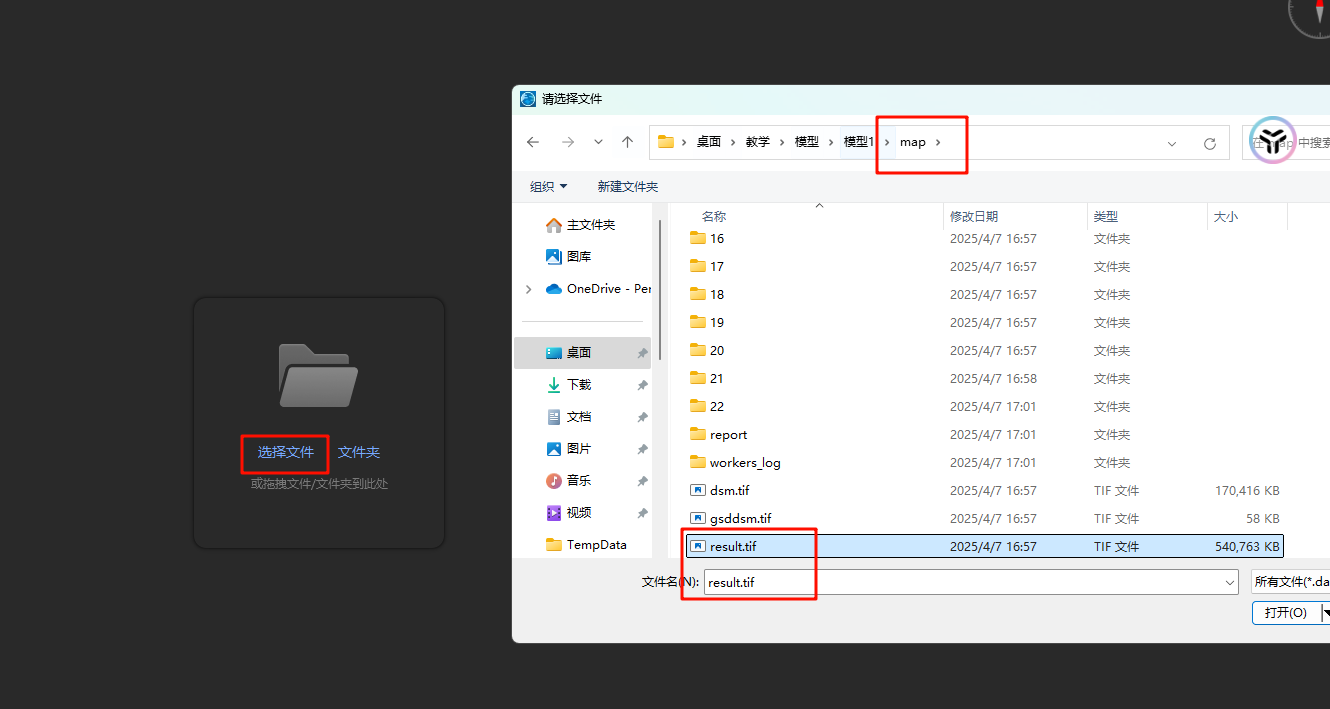The width and height of the screenshot is (1330, 709).
Task: Open the 组织 menu
Action: point(548,187)
